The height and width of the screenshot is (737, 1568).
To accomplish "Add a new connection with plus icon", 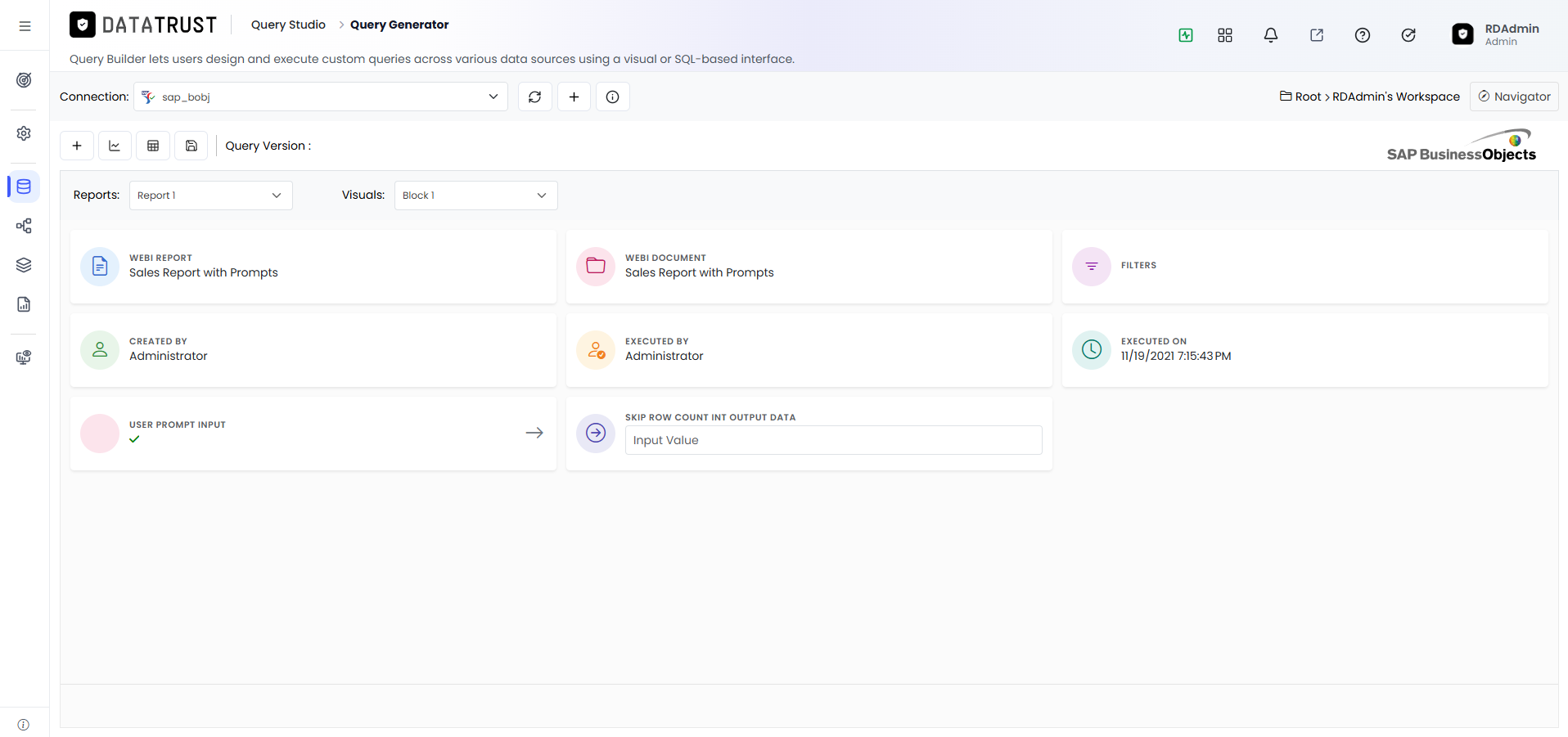I will [x=574, y=97].
